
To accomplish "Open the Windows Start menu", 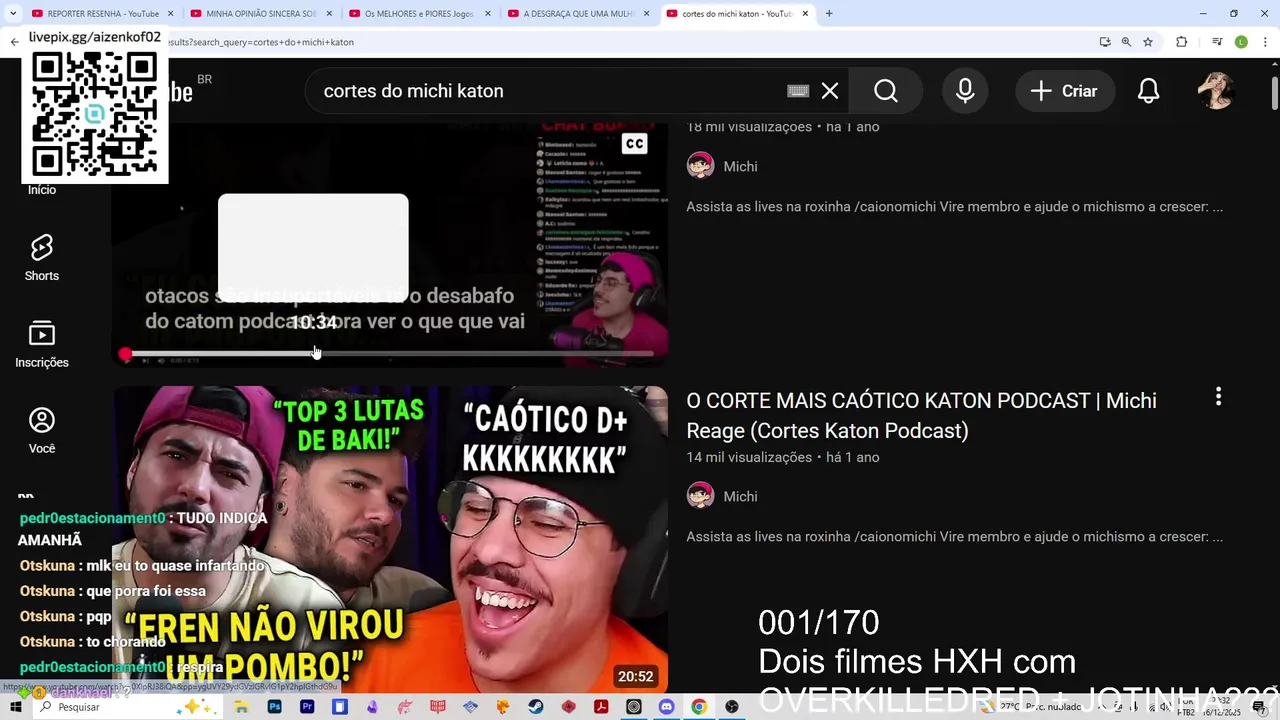I will click(14, 707).
